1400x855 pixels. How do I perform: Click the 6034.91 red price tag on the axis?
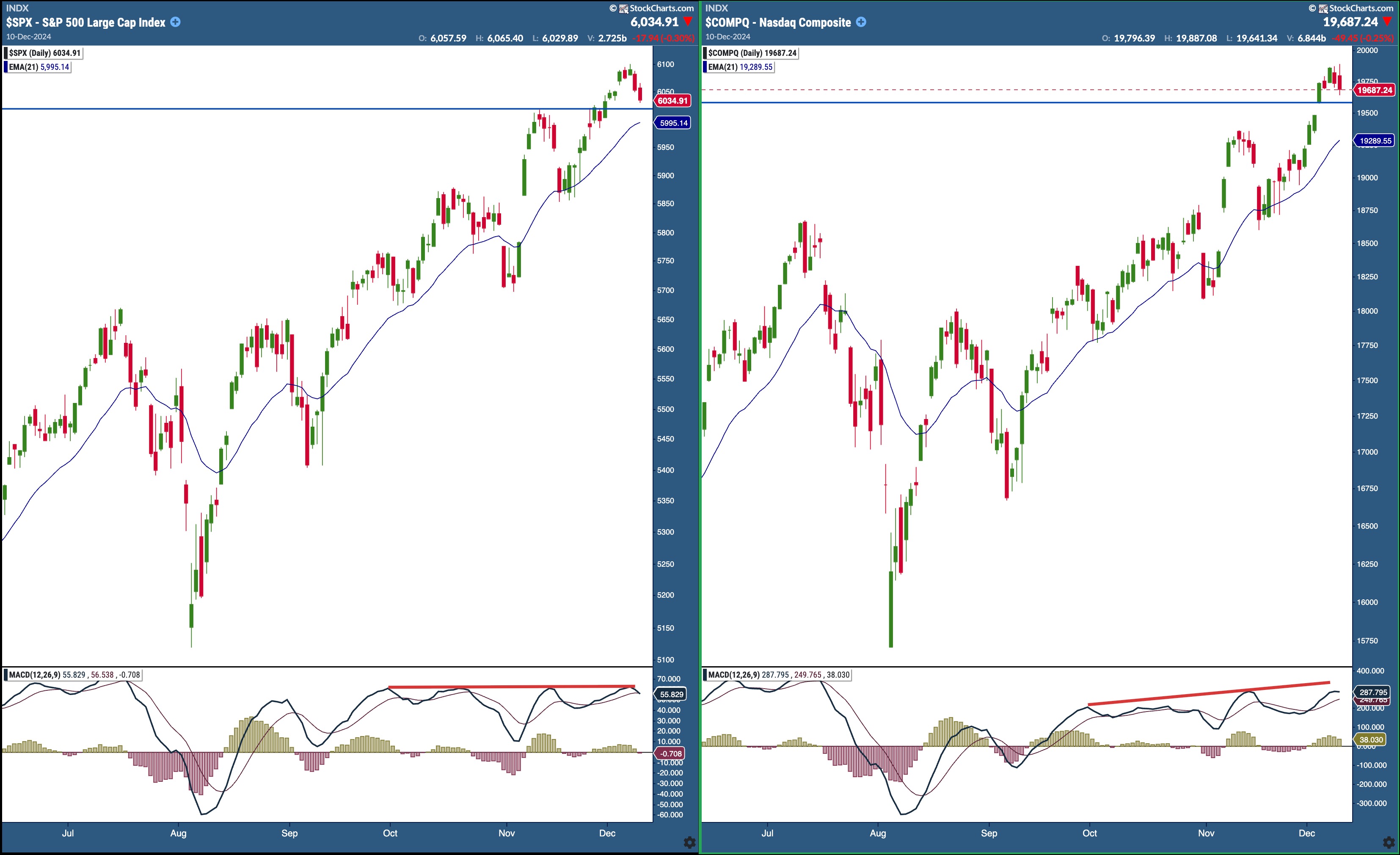673,101
